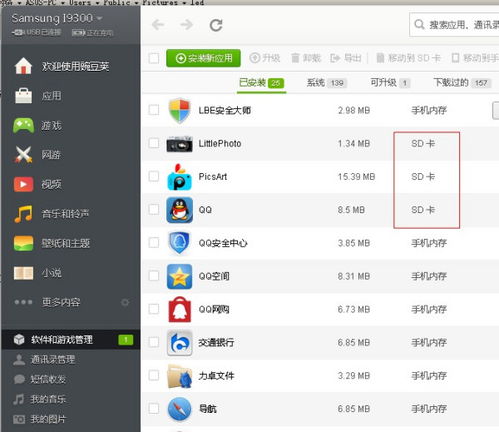Click the refresh arrow icon
Screen dimensions: 499x432
[x=216, y=25]
